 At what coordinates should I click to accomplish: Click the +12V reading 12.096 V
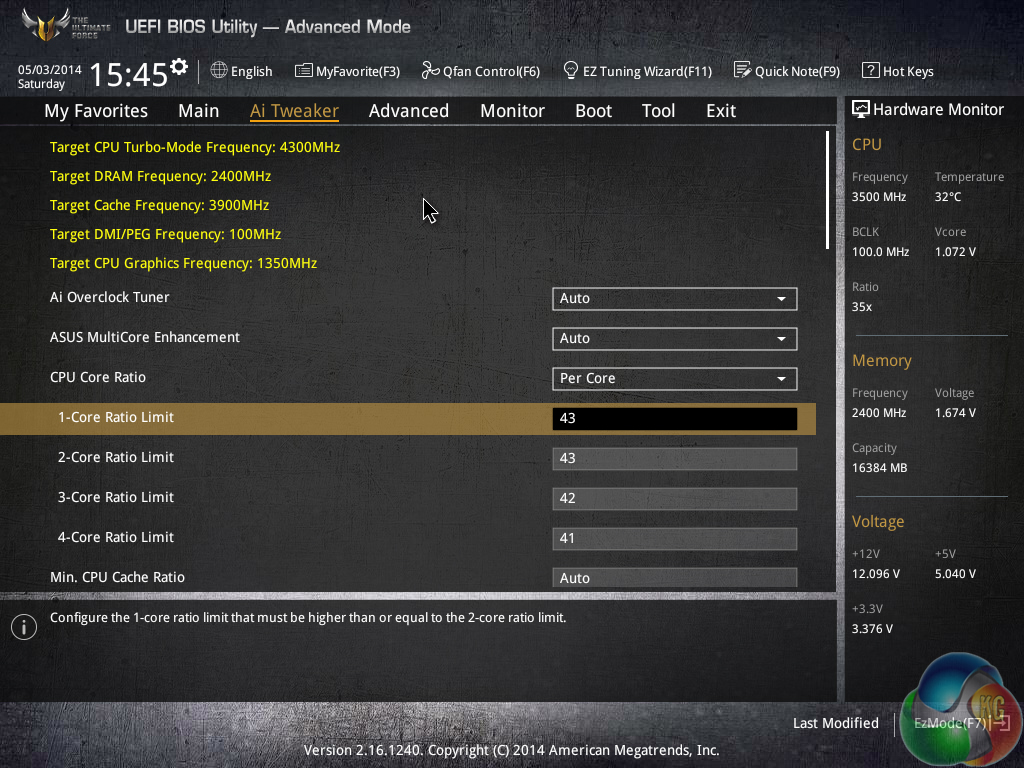pos(876,574)
